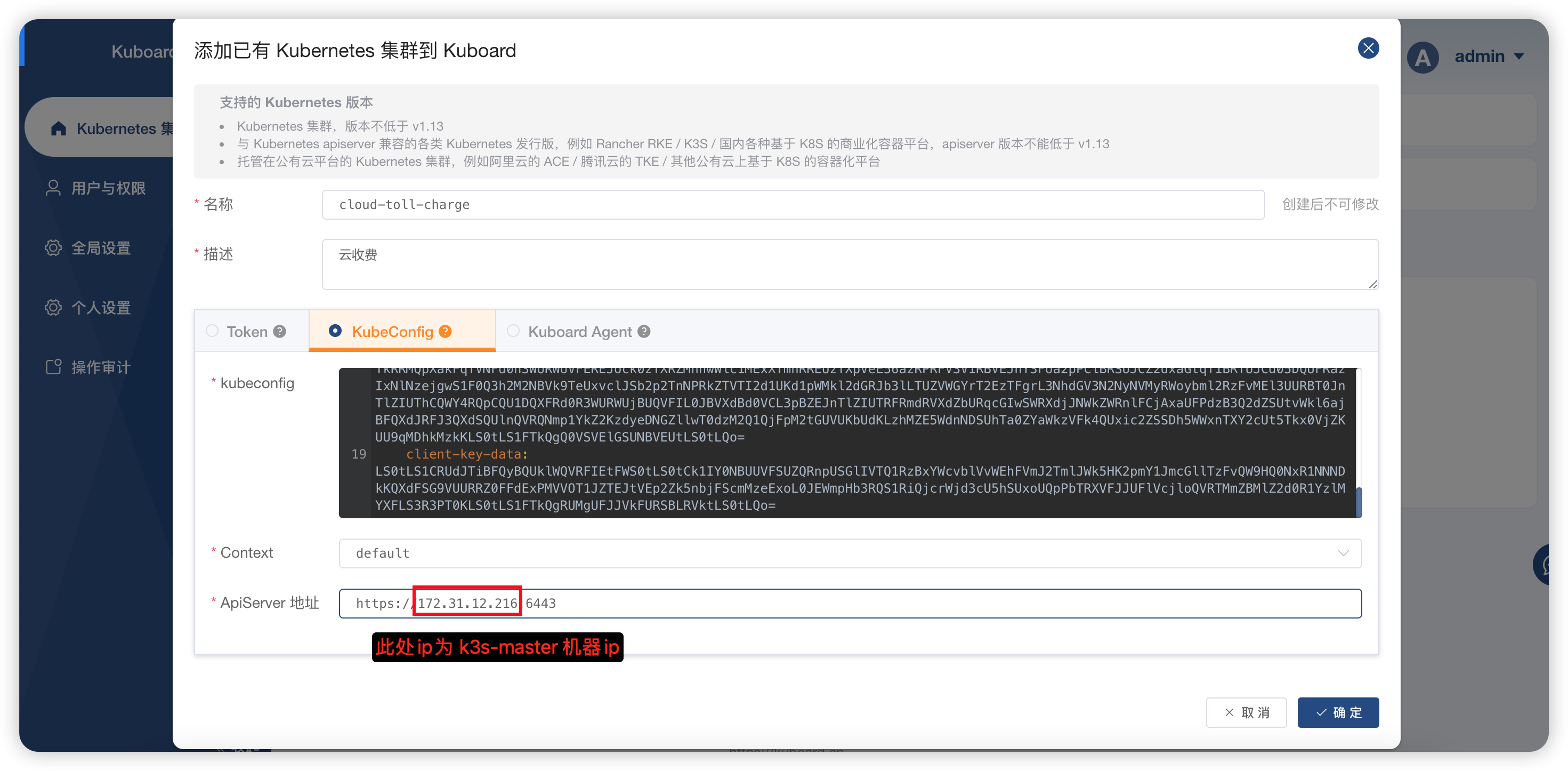Click the 个人设置 gear icon

(x=54, y=307)
